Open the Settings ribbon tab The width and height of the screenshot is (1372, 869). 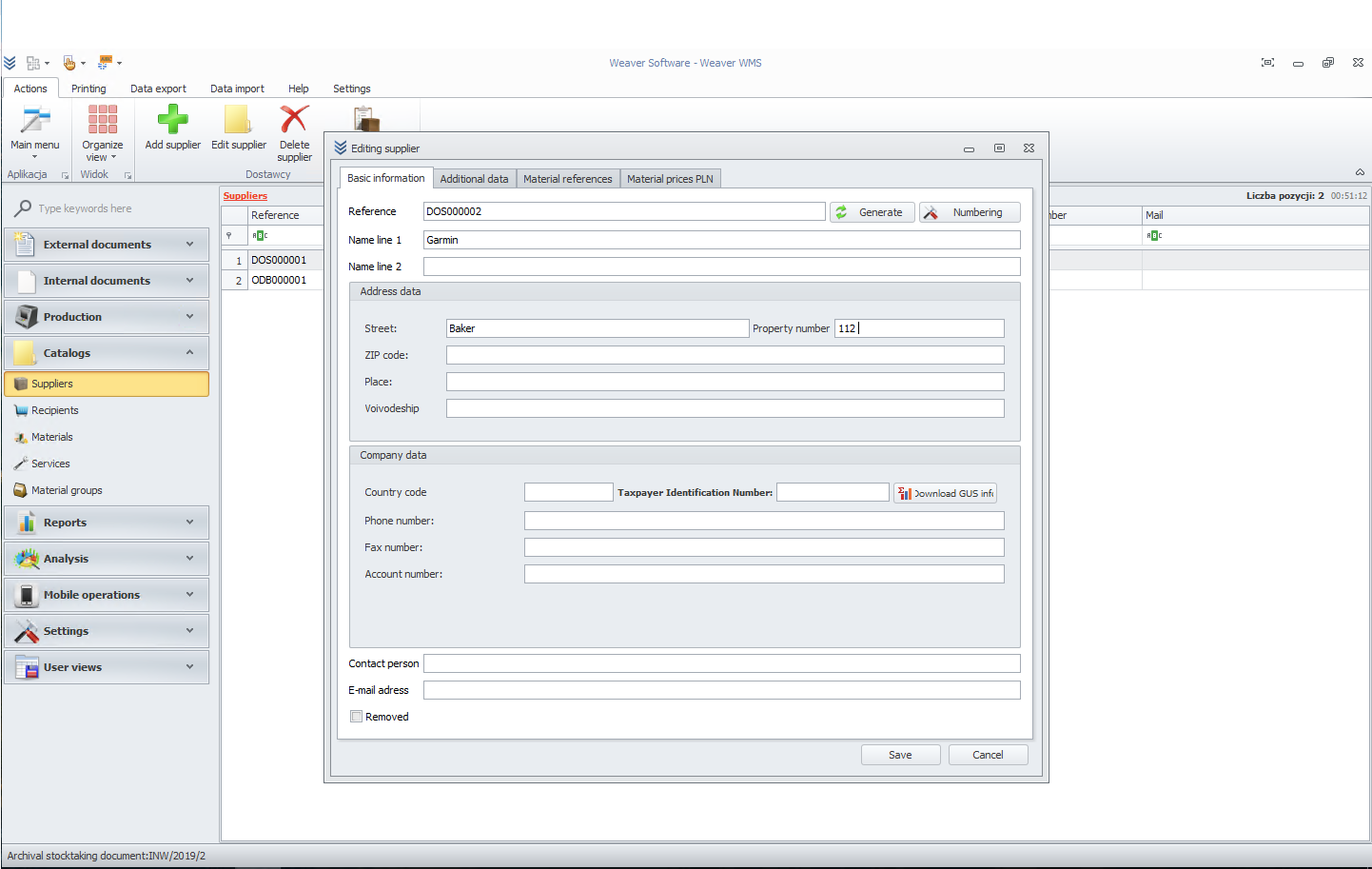point(352,89)
